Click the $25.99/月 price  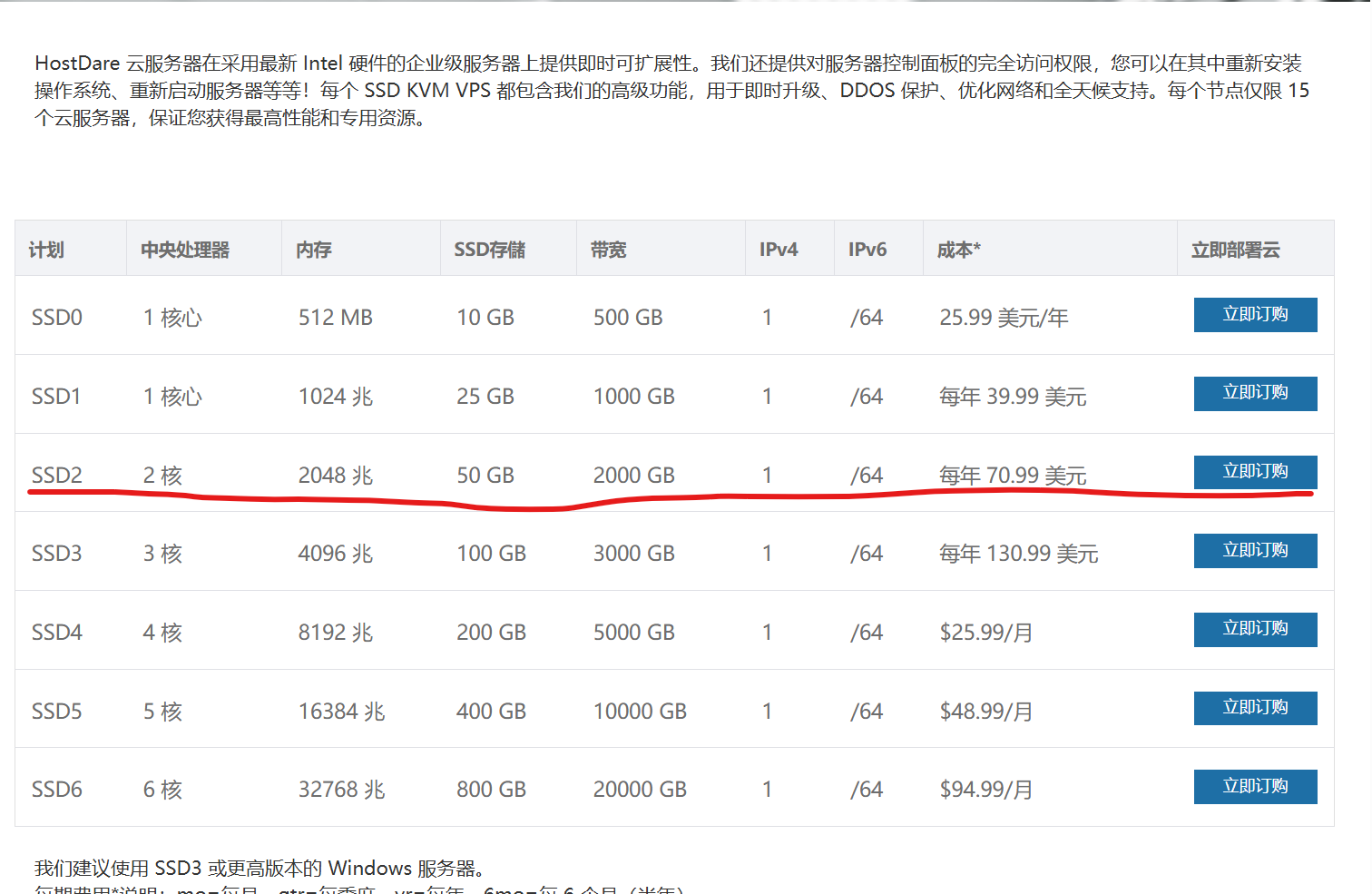click(x=986, y=633)
